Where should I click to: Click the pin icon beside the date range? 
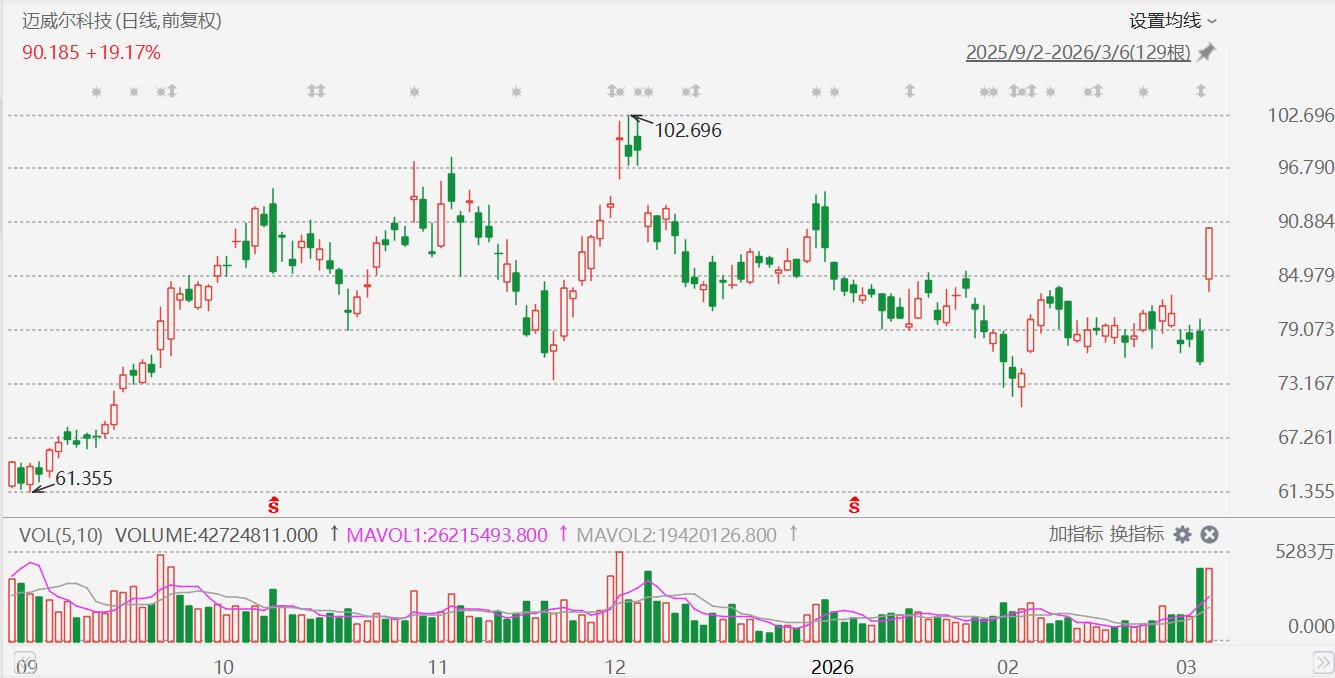pyautogui.click(x=1207, y=52)
